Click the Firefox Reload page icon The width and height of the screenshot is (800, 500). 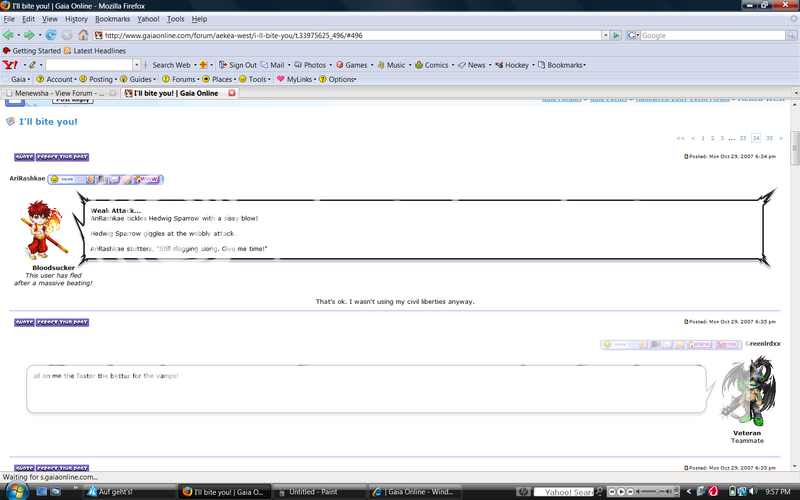pyautogui.click(x=51, y=35)
